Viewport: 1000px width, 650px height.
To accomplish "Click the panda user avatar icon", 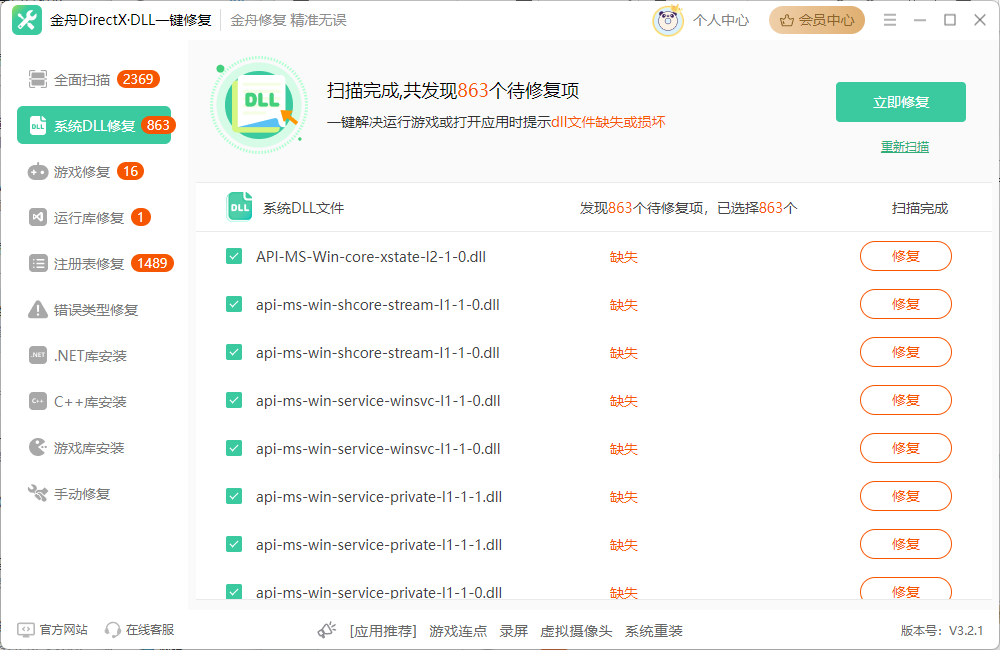I will (x=668, y=20).
